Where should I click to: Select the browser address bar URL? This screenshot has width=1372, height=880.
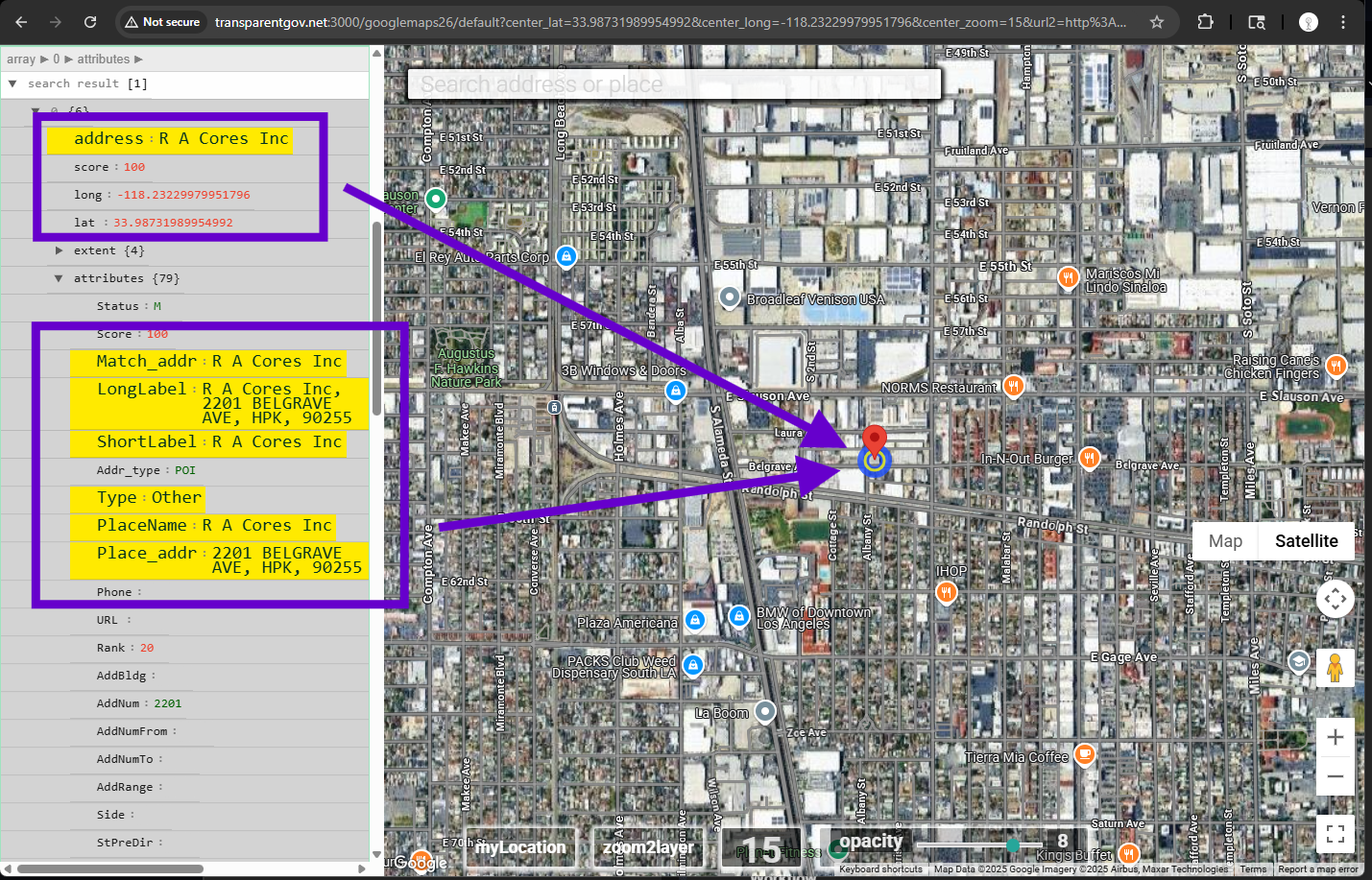coord(670,22)
